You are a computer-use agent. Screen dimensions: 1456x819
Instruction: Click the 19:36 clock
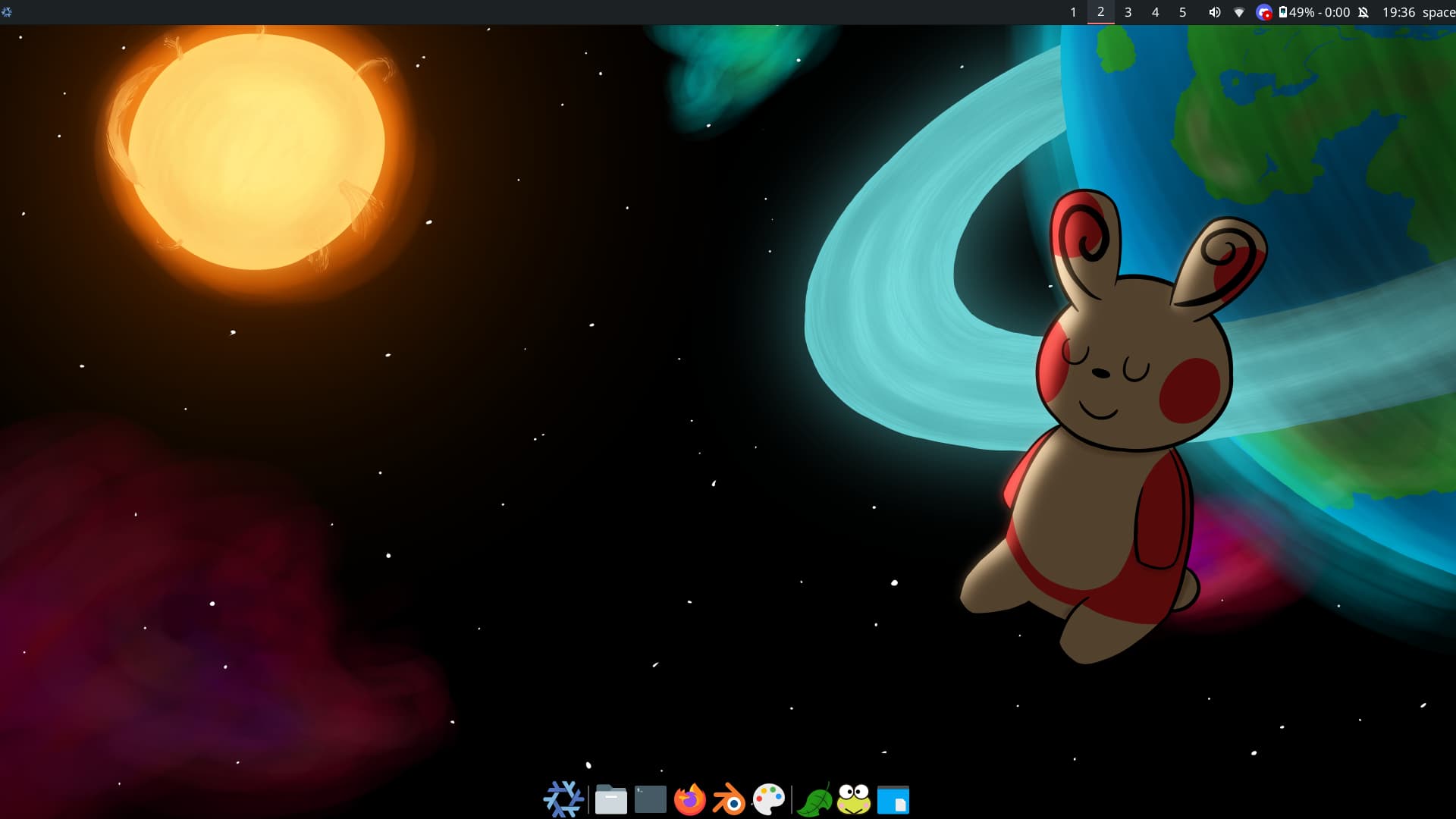(1398, 12)
